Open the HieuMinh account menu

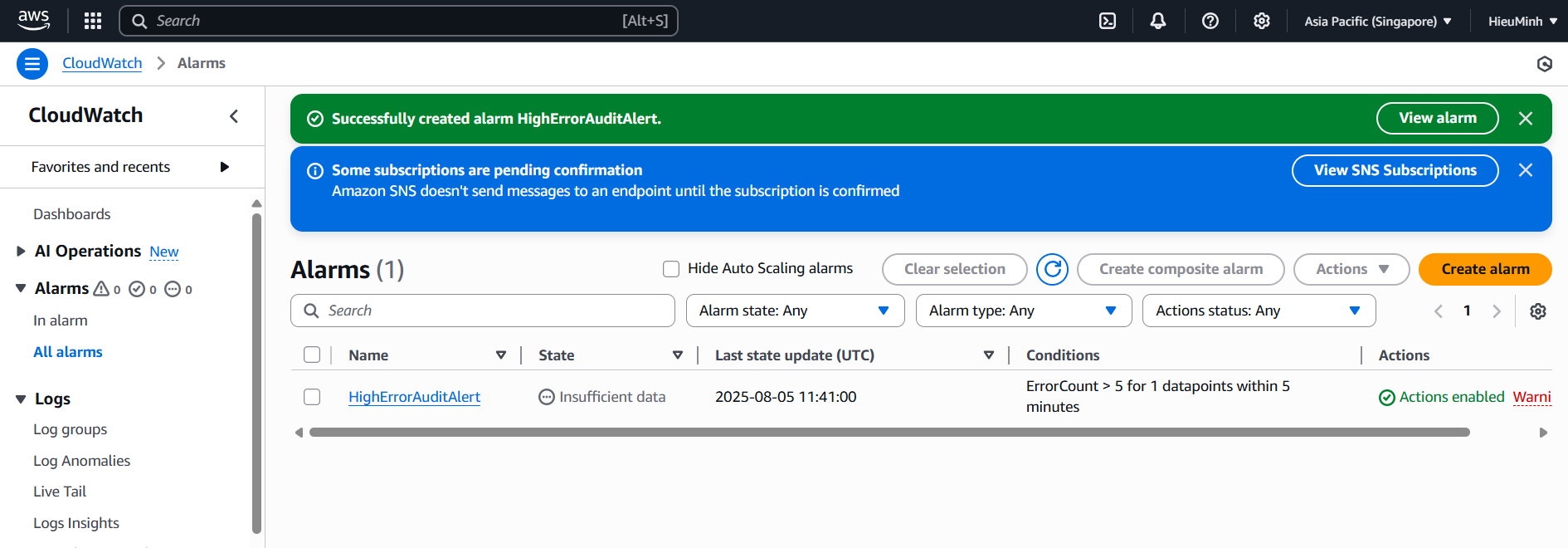point(1522,22)
